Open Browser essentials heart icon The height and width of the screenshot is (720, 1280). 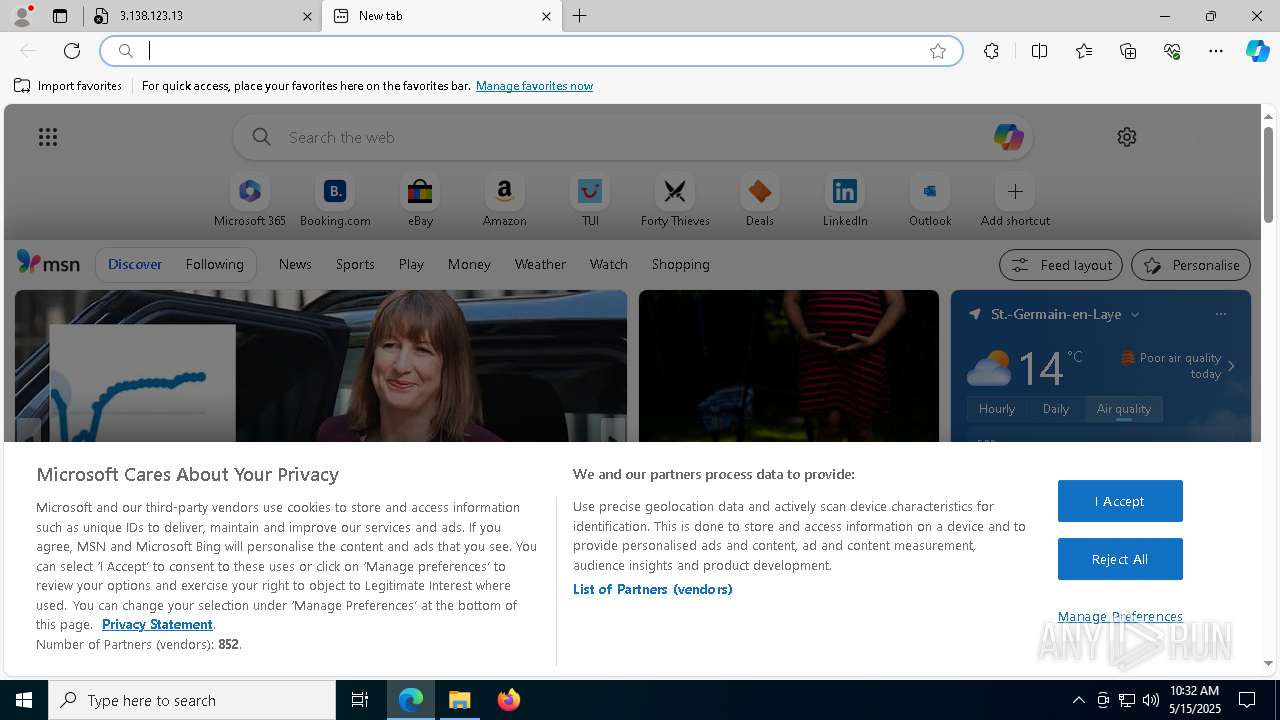click(x=1172, y=51)
